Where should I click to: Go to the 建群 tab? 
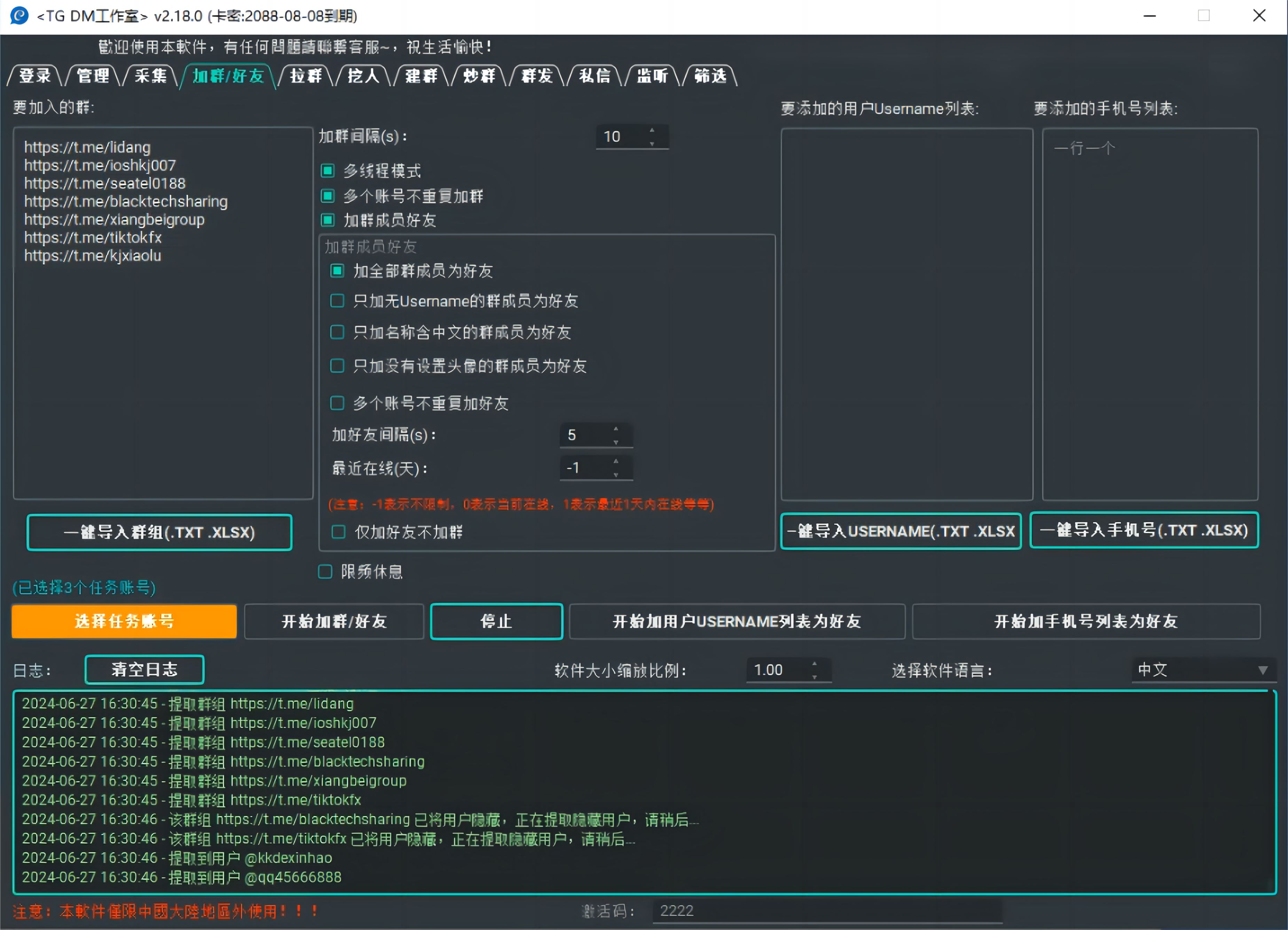tap(421, 76)
